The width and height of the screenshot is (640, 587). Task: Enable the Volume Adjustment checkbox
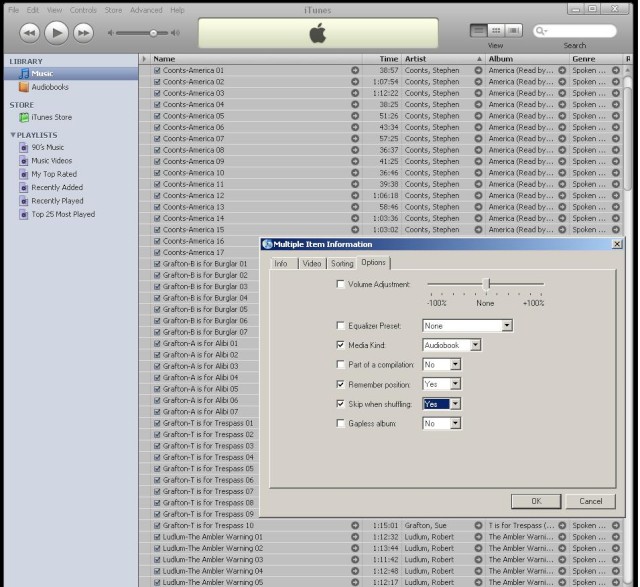340,284
